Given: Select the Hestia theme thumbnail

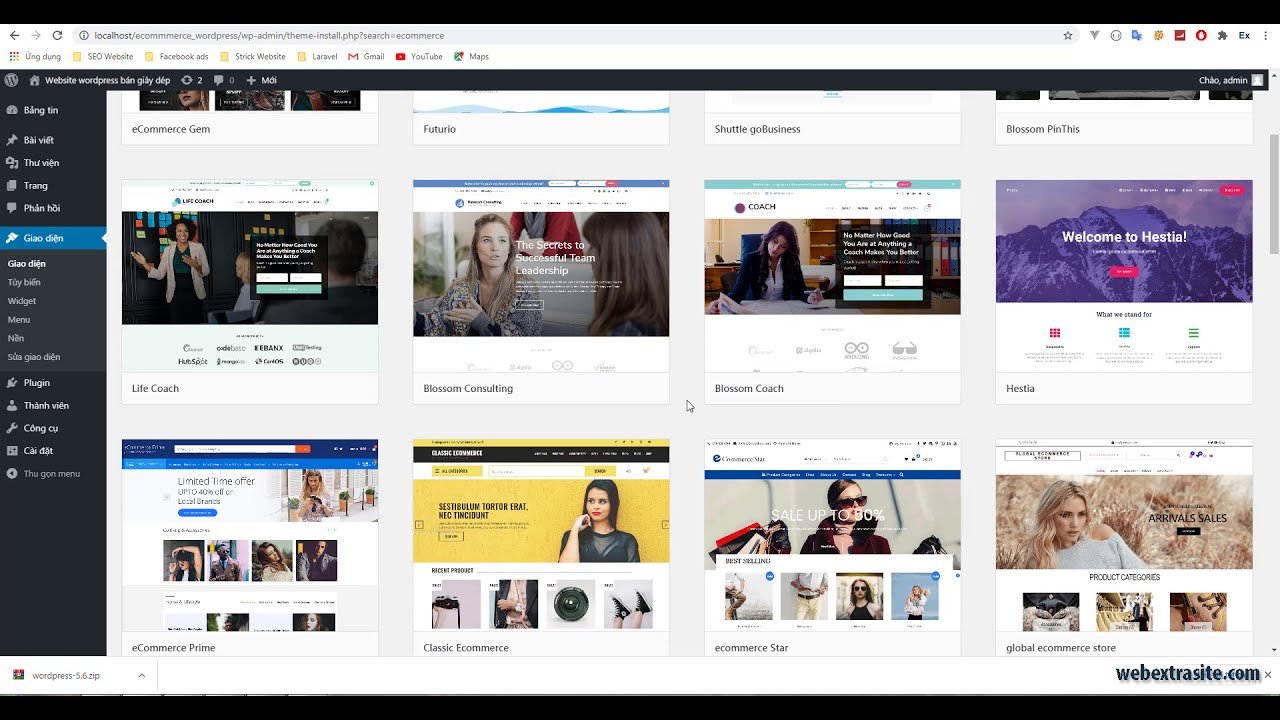Looking at the screenshot, I should [x=1124, y=276].
